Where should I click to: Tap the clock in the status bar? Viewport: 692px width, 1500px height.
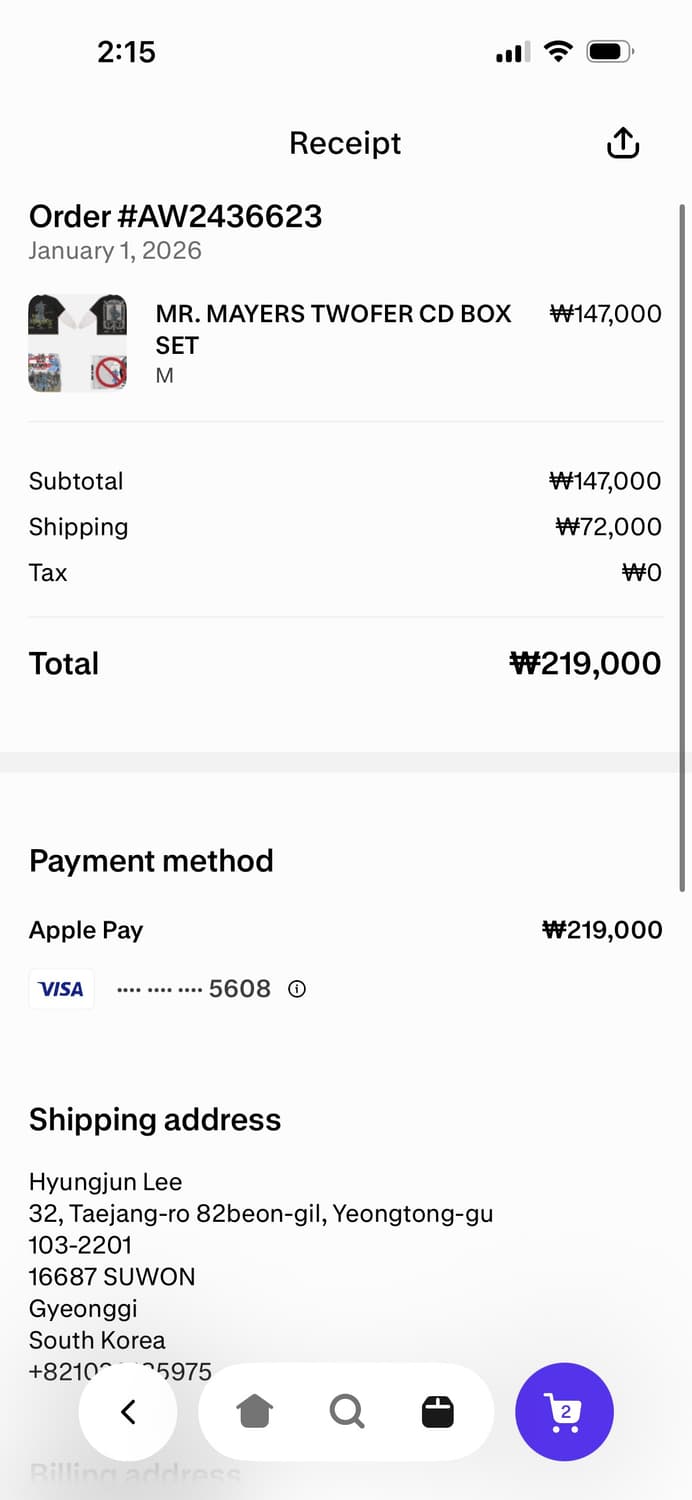tap(126, 51)
